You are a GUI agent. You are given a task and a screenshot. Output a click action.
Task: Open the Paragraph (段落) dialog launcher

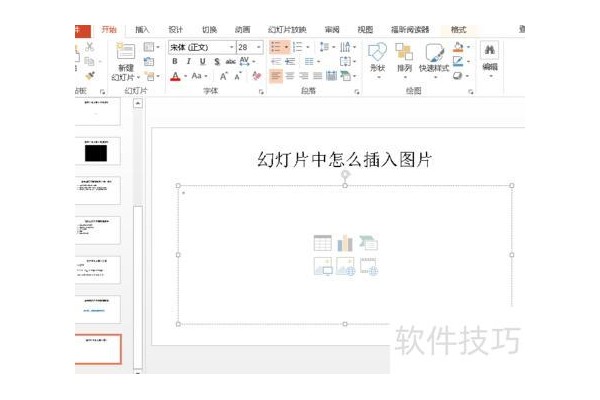(357, 92)
